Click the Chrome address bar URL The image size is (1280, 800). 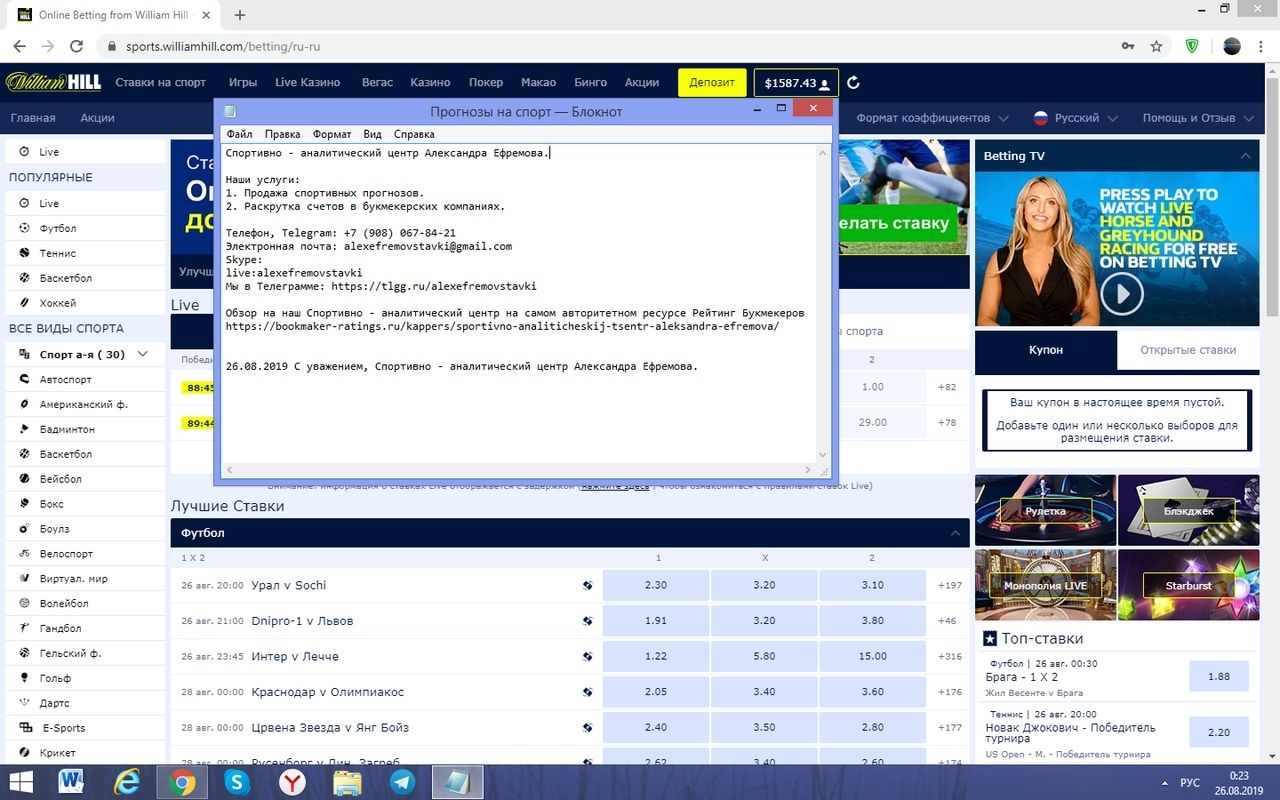223,46
